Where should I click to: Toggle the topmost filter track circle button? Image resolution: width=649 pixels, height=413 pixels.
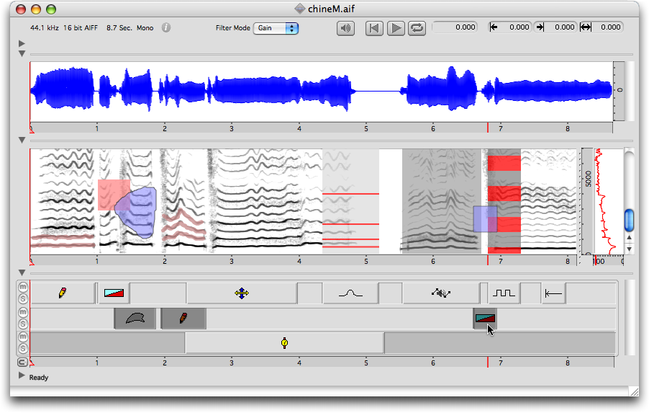pyautogui.click(x=23, y=288)
